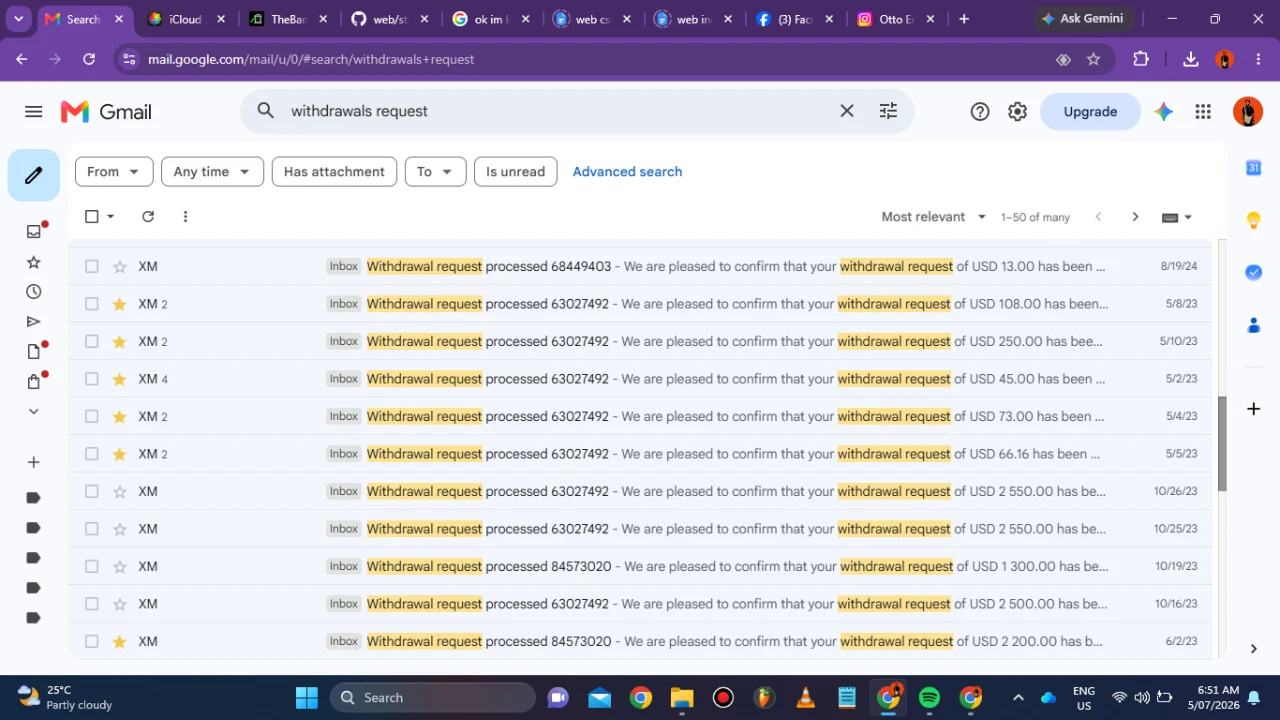Go to next page of results
The image size is (1280, 720).
point(1135,217)
